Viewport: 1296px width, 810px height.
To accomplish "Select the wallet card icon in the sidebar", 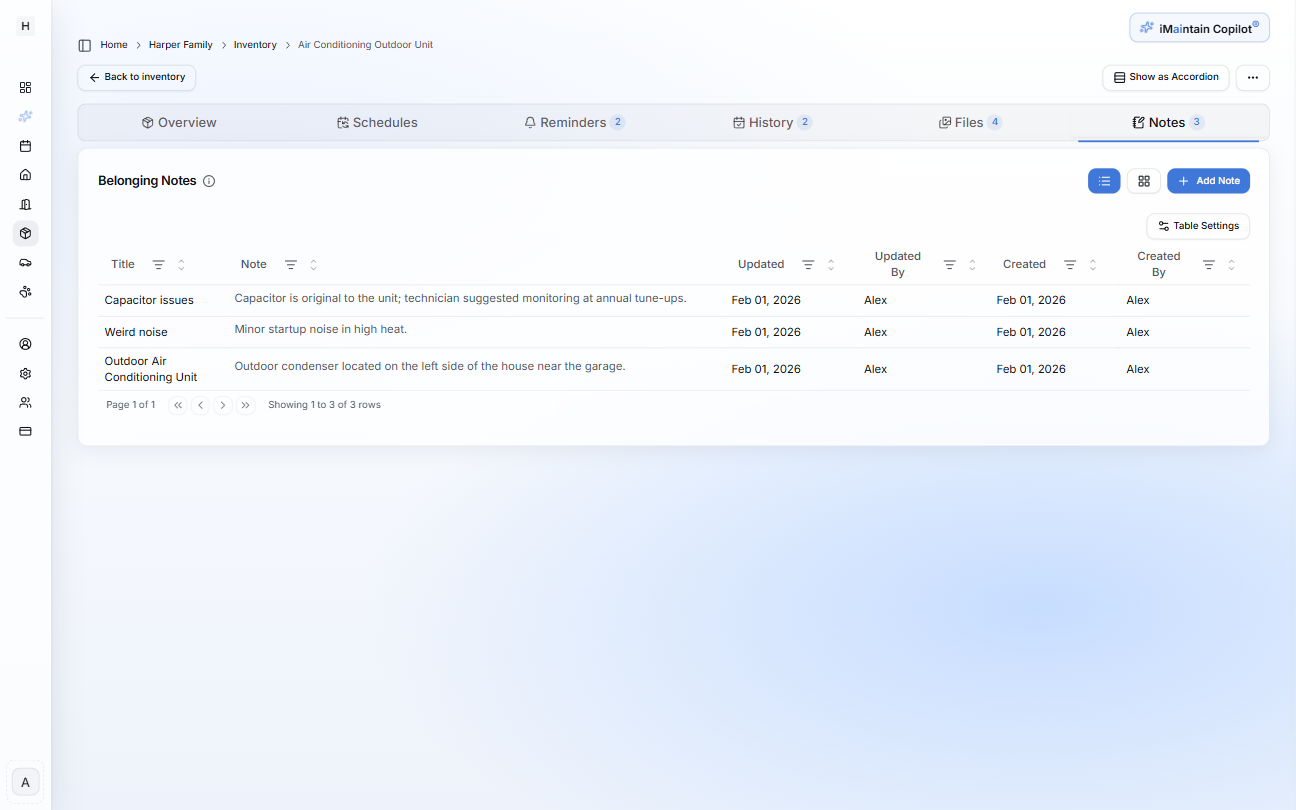I will (x=25, y=431).
